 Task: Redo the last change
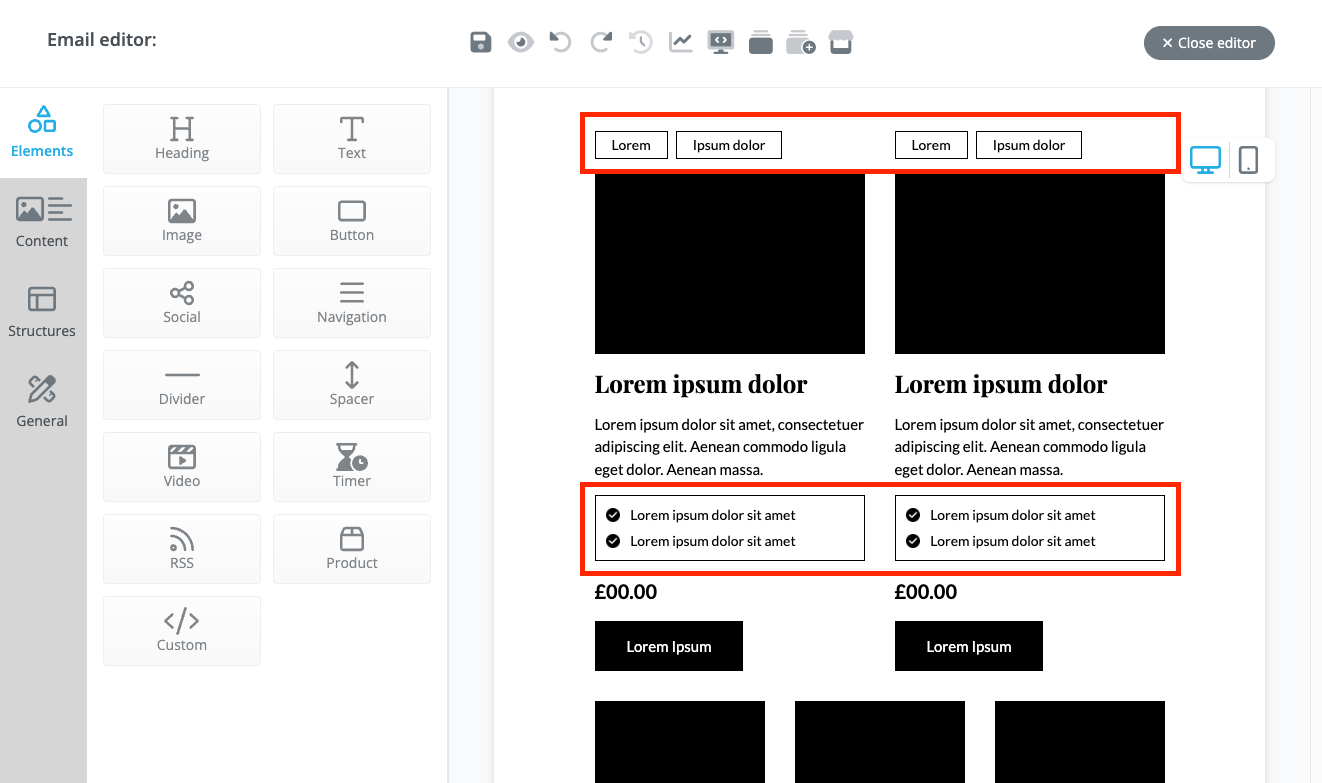tap(600, 42)
